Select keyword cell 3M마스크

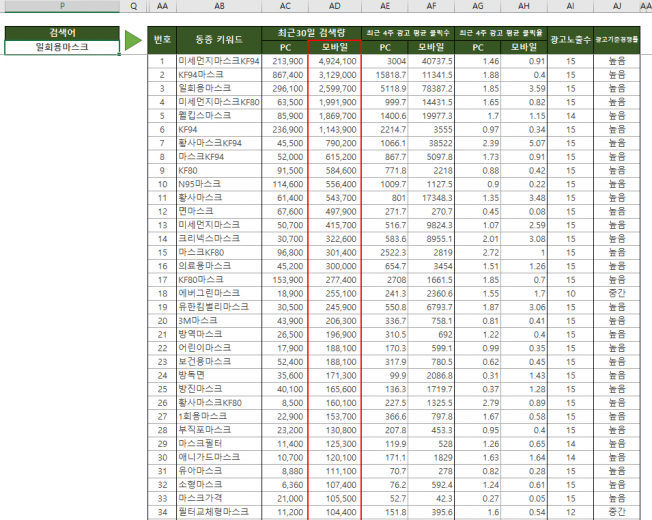[219, 321]
